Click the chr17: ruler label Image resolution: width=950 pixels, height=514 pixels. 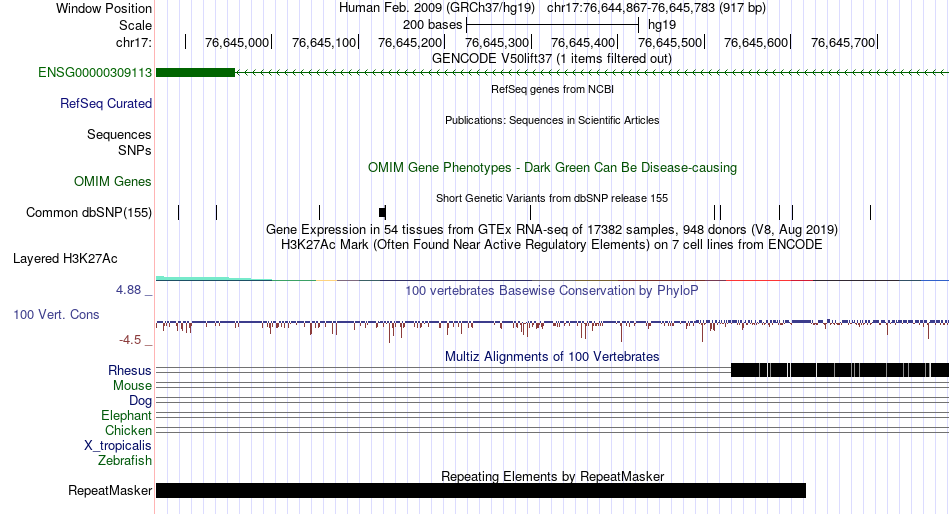pyautogui.click(x=134, y=42)
